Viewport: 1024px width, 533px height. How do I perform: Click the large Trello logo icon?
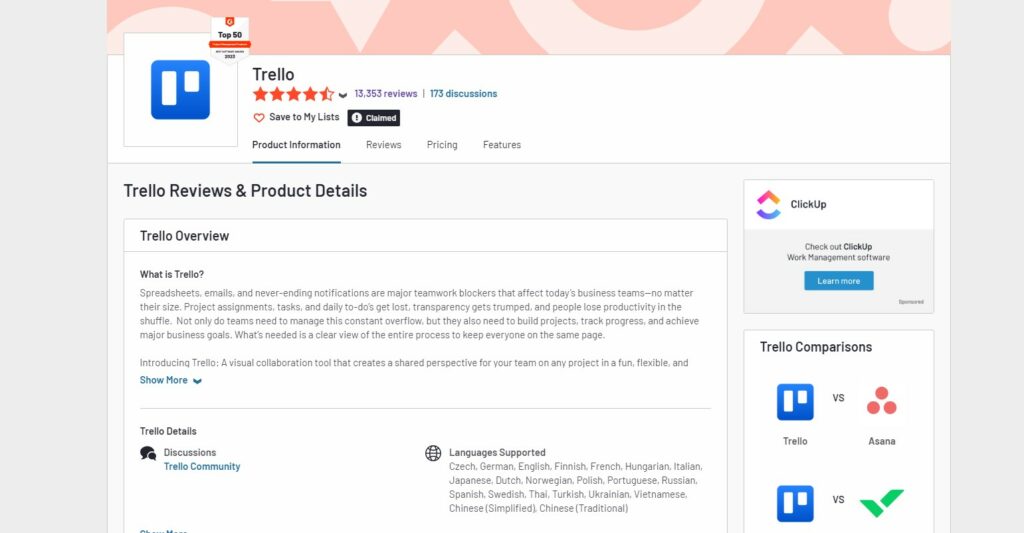180,90
